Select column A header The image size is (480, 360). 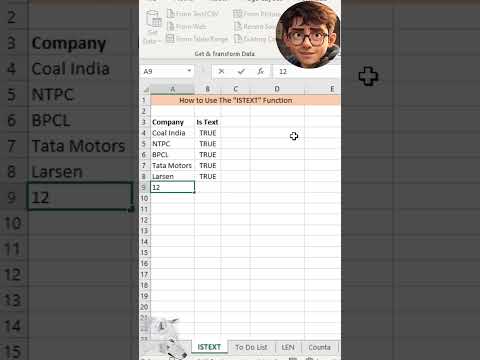(172, 89)
